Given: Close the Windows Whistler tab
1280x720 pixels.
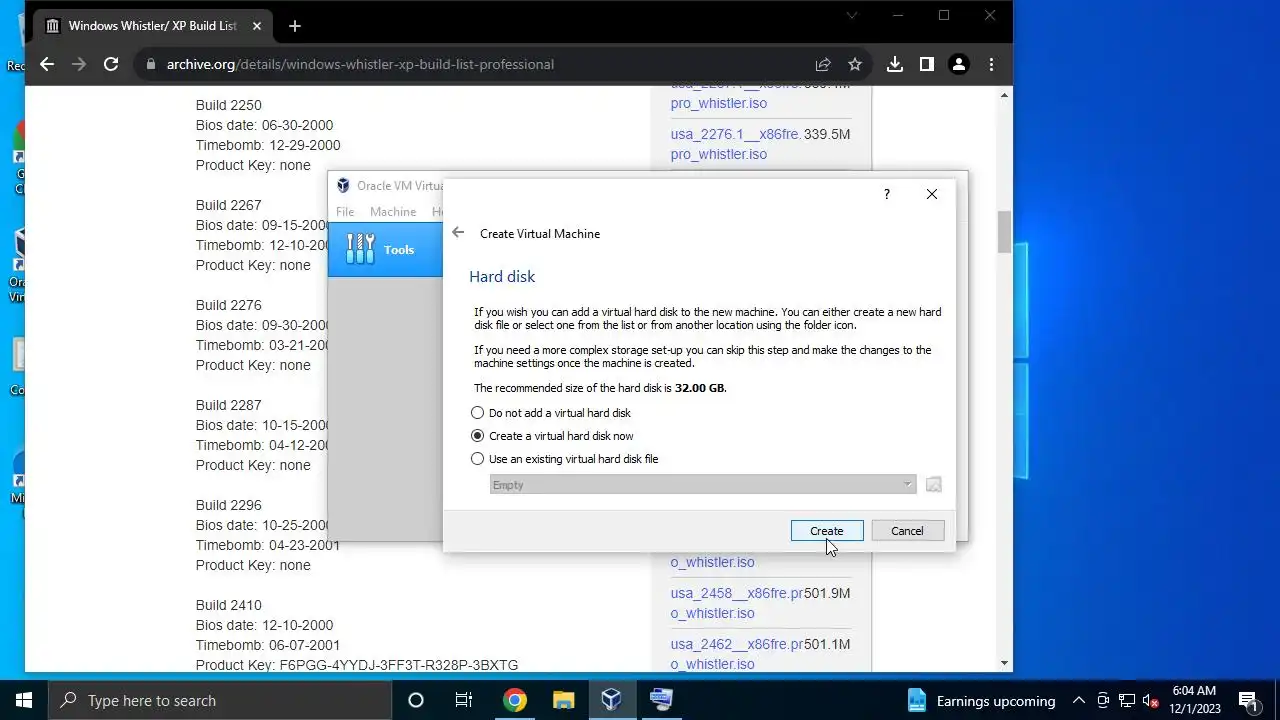Looking at the screenshot, I should point(255,26).
